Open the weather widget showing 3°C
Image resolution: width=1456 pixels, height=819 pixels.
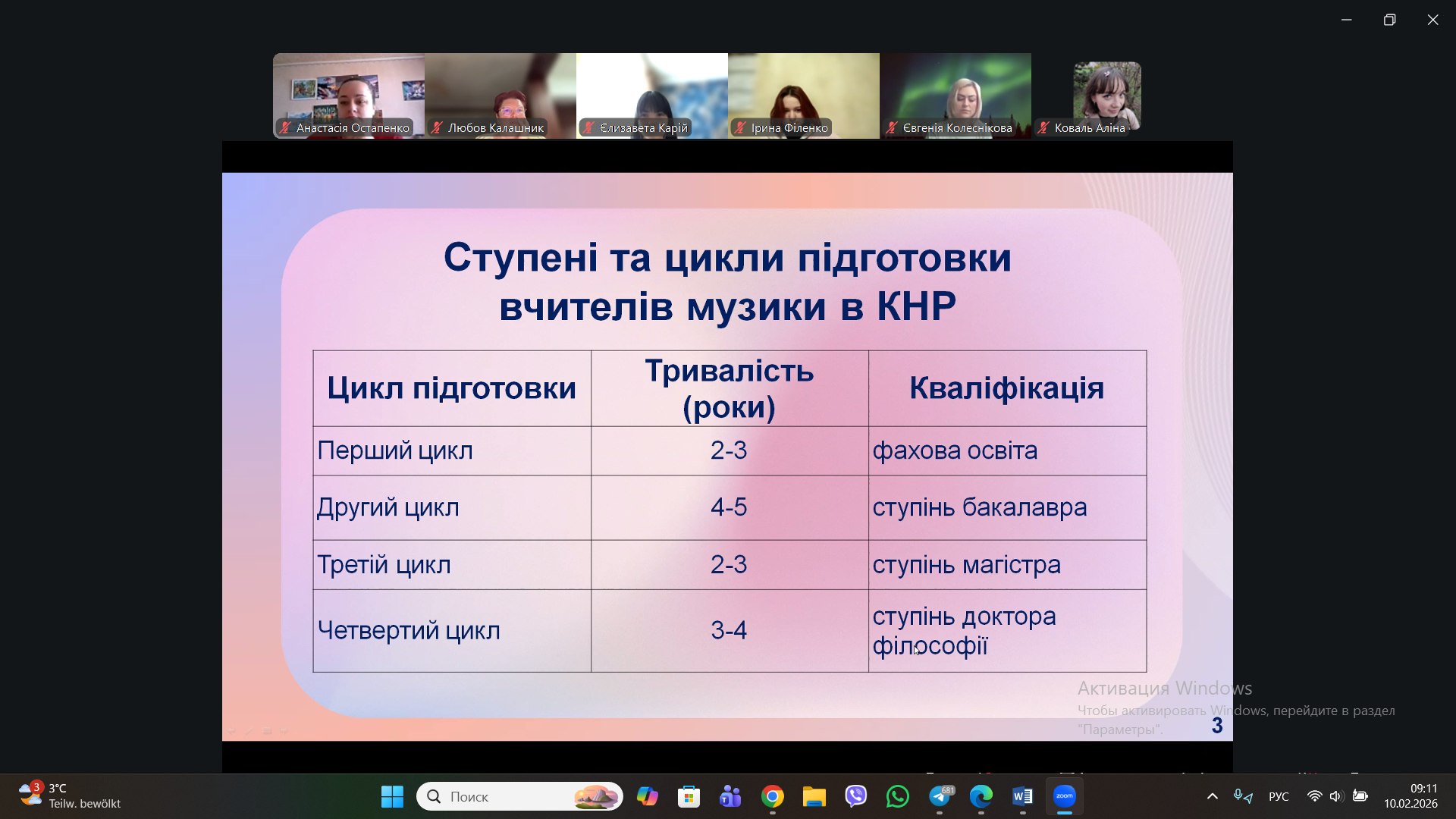(x=70, y=796)
